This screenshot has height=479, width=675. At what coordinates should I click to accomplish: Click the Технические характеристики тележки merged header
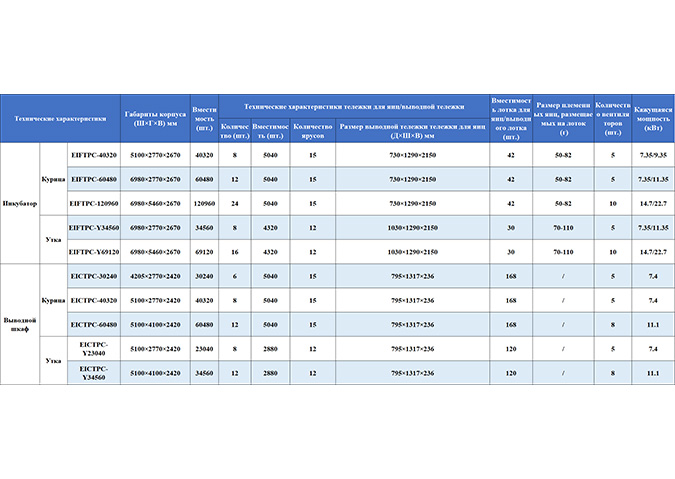[x=354, y=106]
